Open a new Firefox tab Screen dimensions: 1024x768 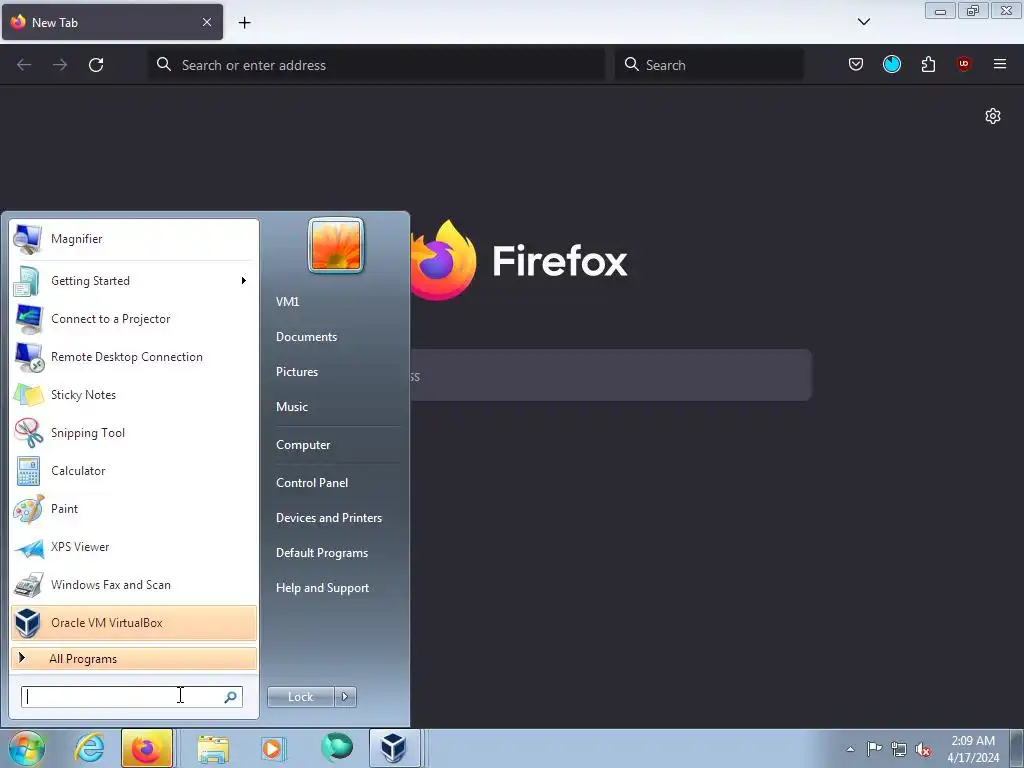[244, 23]
